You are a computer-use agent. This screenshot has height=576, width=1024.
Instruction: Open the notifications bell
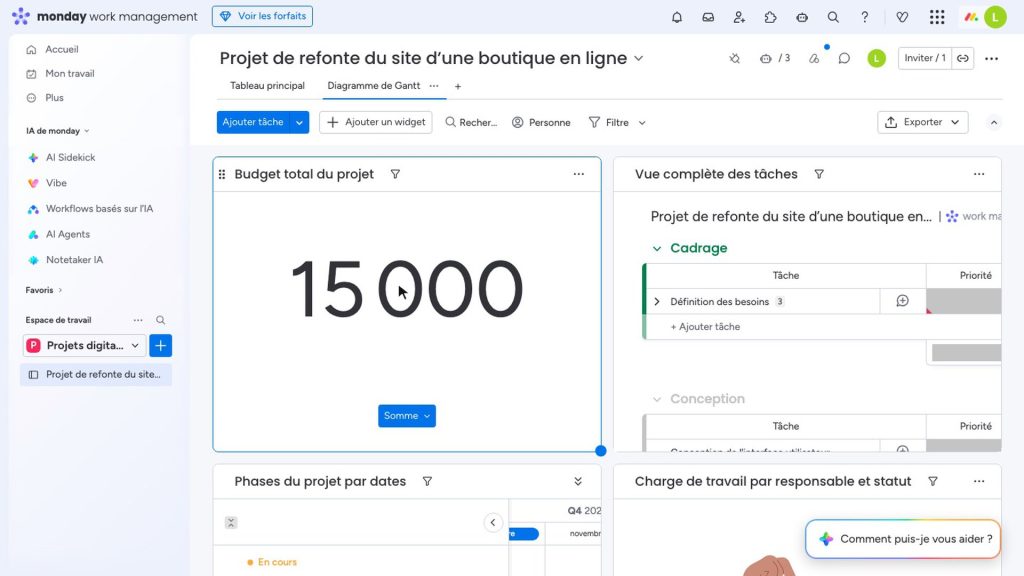coord(677,17)
